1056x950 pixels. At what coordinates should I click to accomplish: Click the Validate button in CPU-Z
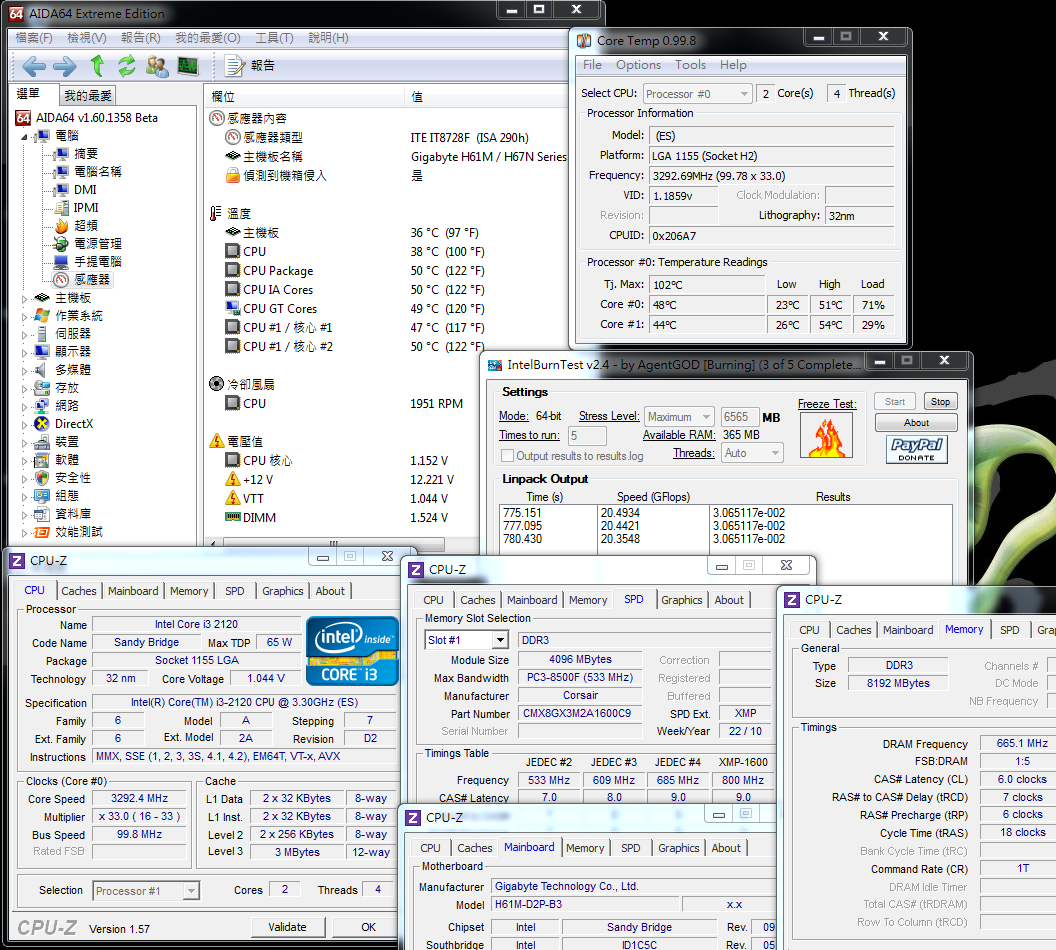(x=288, y=927)
